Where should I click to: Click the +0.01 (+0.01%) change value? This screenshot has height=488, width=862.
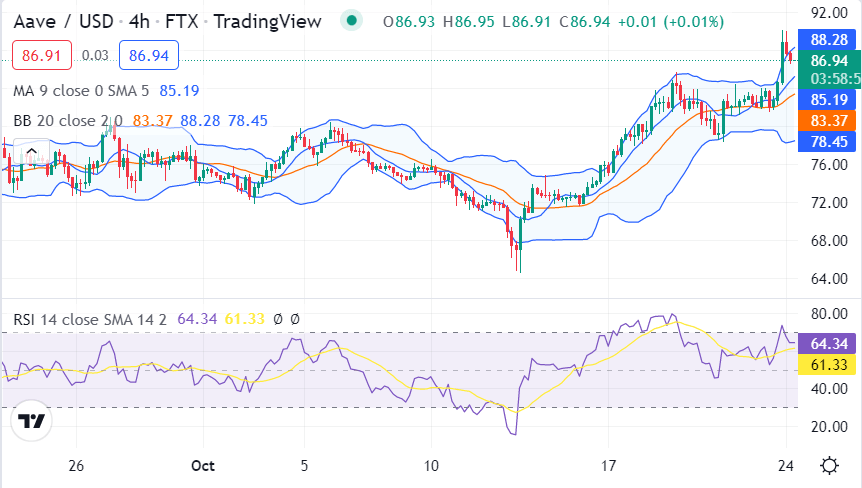pos(671,22)
